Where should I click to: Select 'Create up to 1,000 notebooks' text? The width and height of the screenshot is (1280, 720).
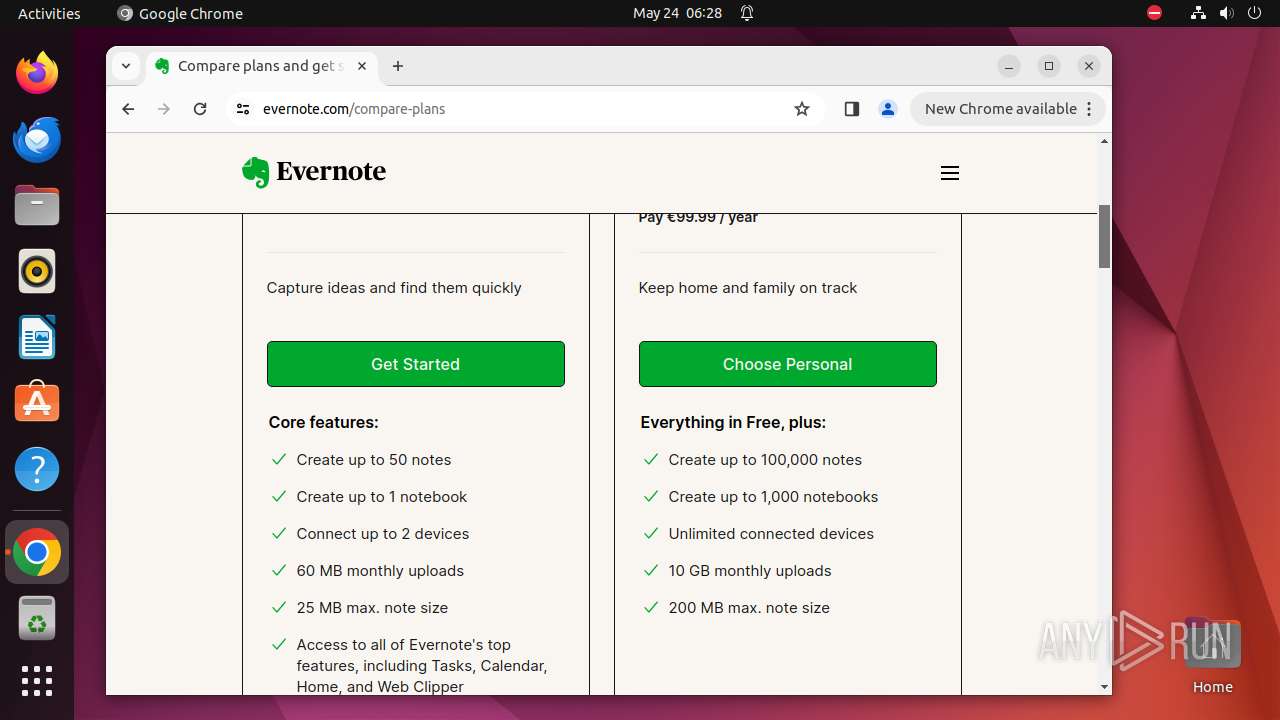coord(773,497)
